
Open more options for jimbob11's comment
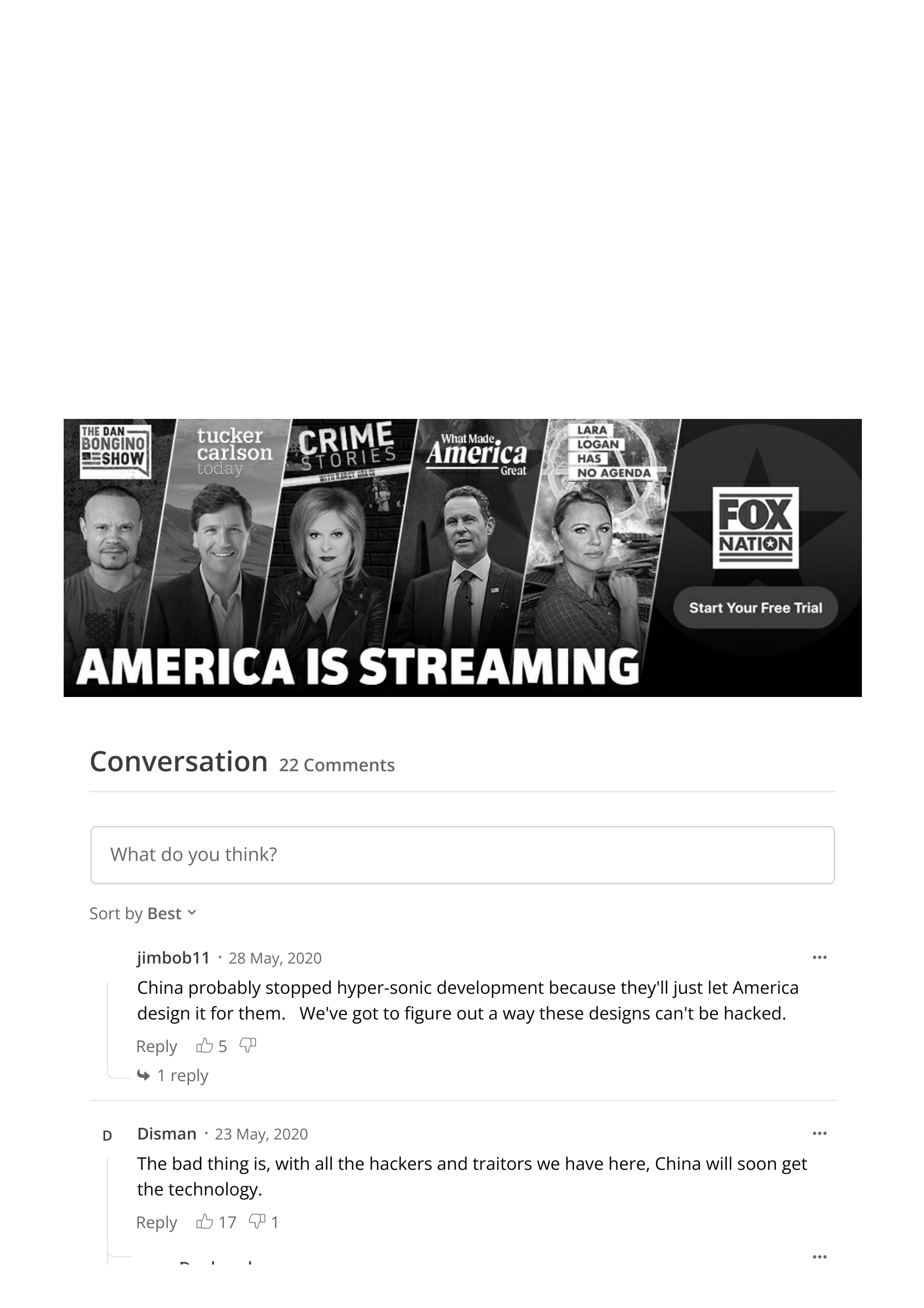tap(819, 957)
